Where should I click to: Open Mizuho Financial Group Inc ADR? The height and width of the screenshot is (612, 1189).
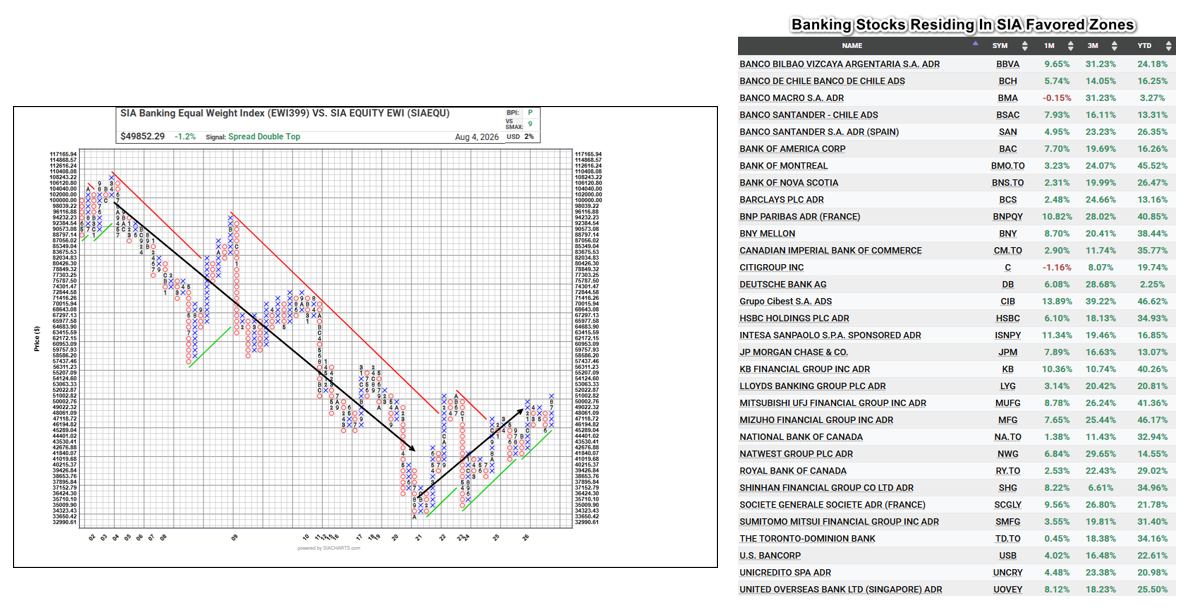coord(816,420)
